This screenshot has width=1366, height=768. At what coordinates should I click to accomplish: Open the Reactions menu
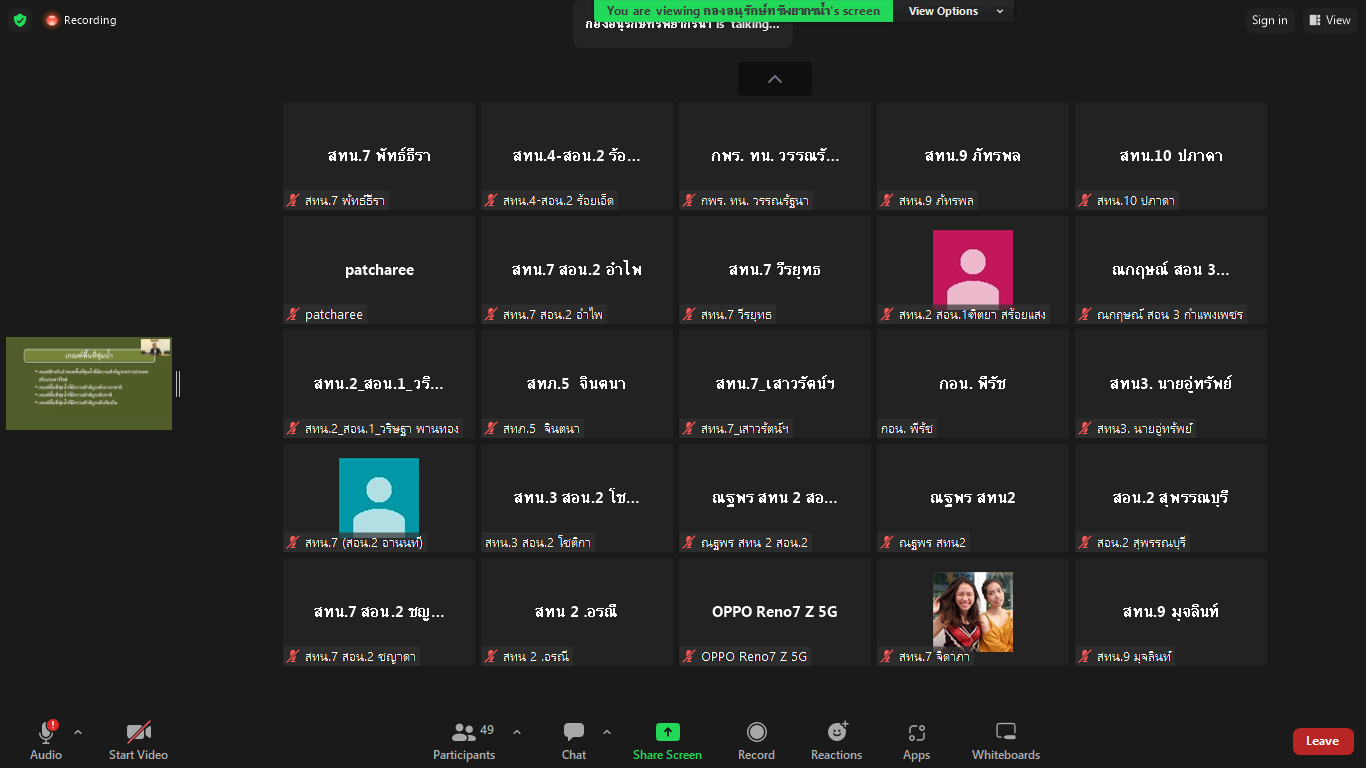coord(836,740)
